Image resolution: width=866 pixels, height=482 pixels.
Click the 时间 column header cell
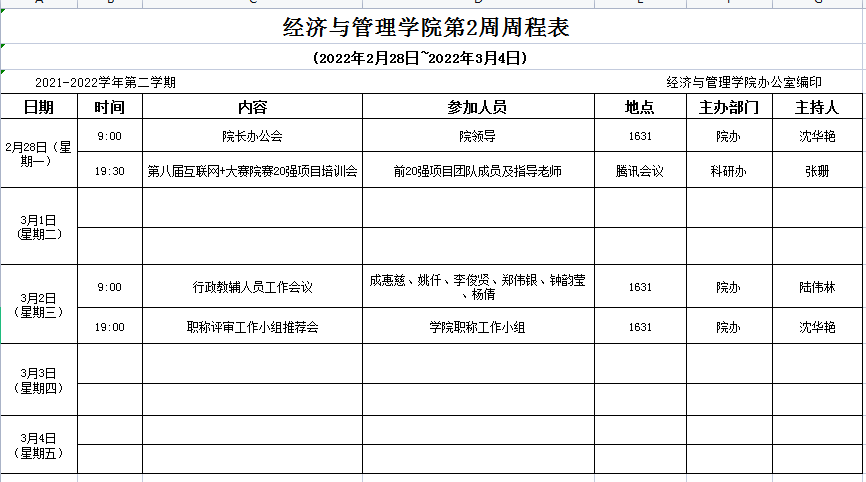(x=110, y=107)
